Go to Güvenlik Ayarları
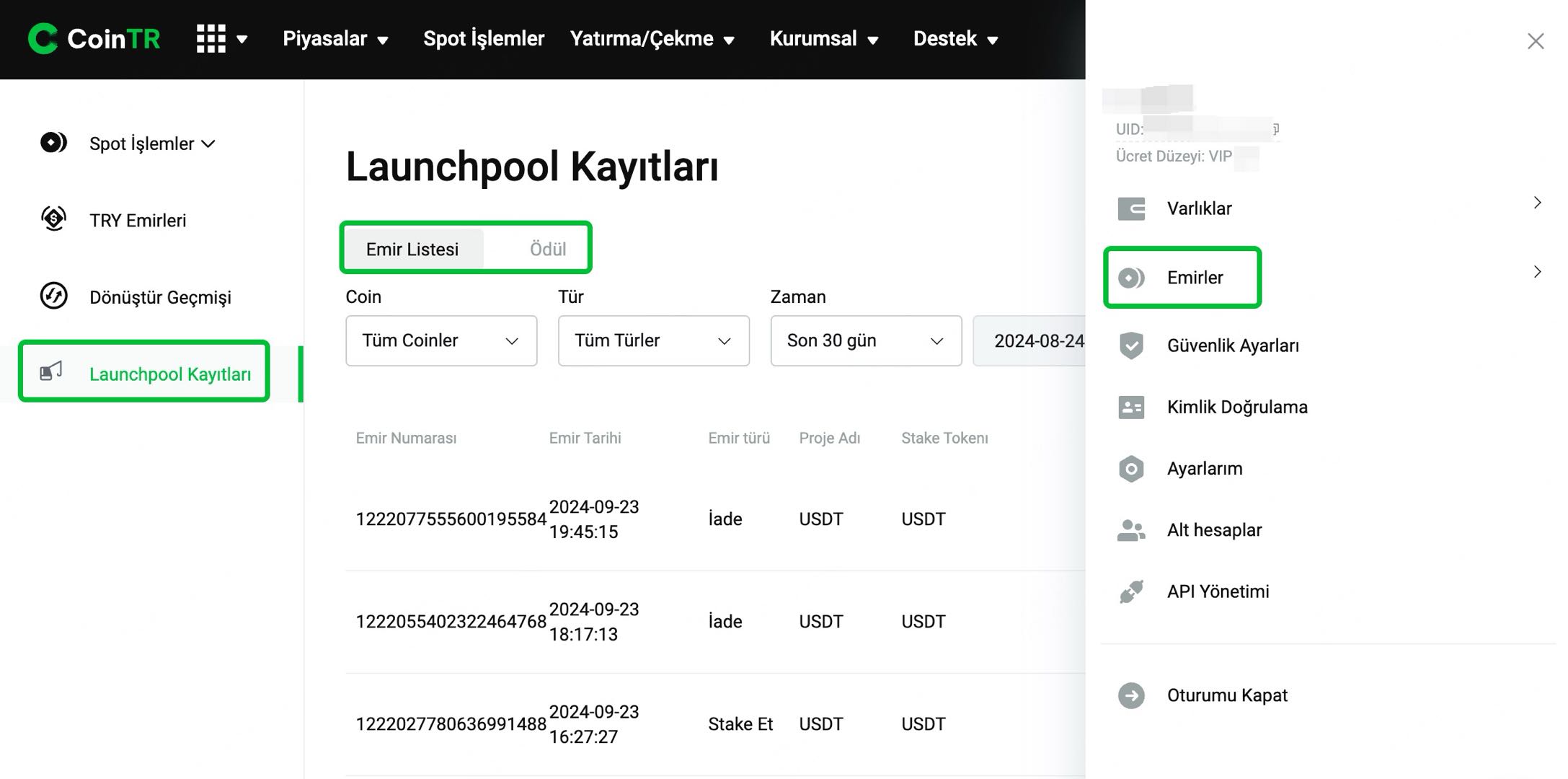1568x779 pixels. click(x=1233, y=346)
